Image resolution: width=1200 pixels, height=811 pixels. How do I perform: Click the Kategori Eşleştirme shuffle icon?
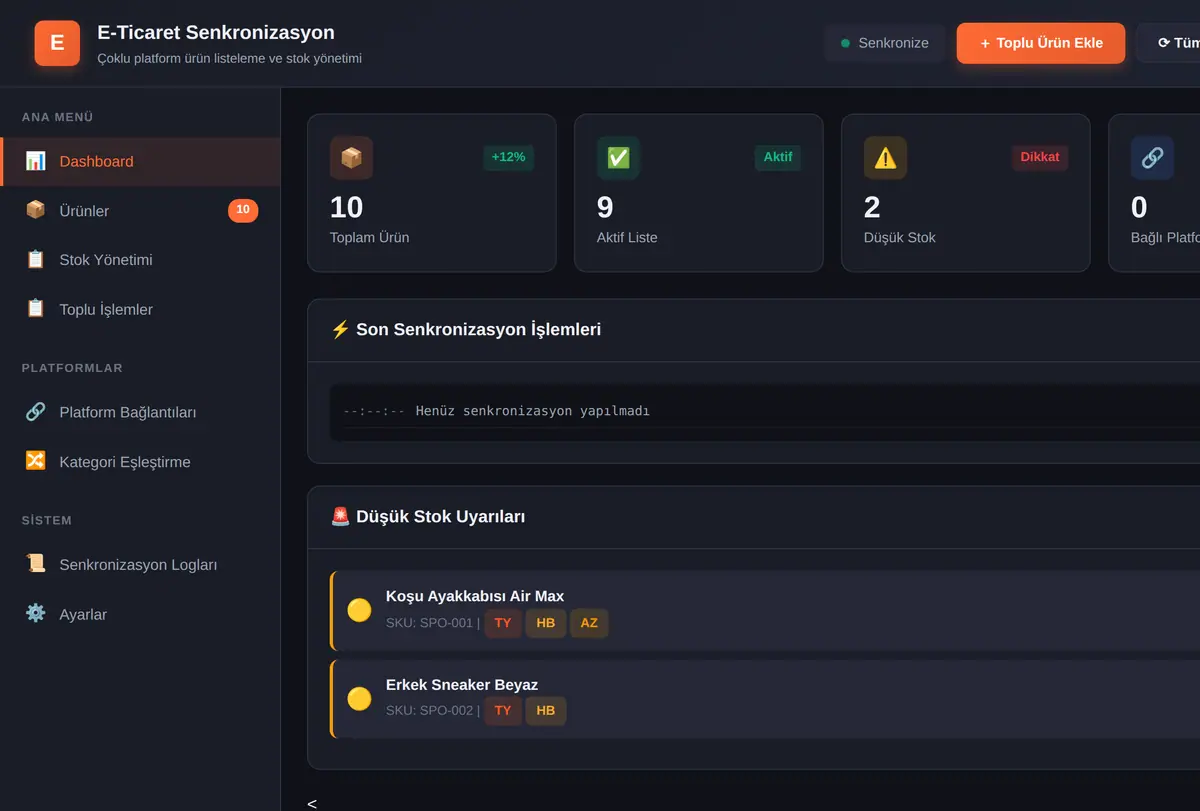pos(36,461)
